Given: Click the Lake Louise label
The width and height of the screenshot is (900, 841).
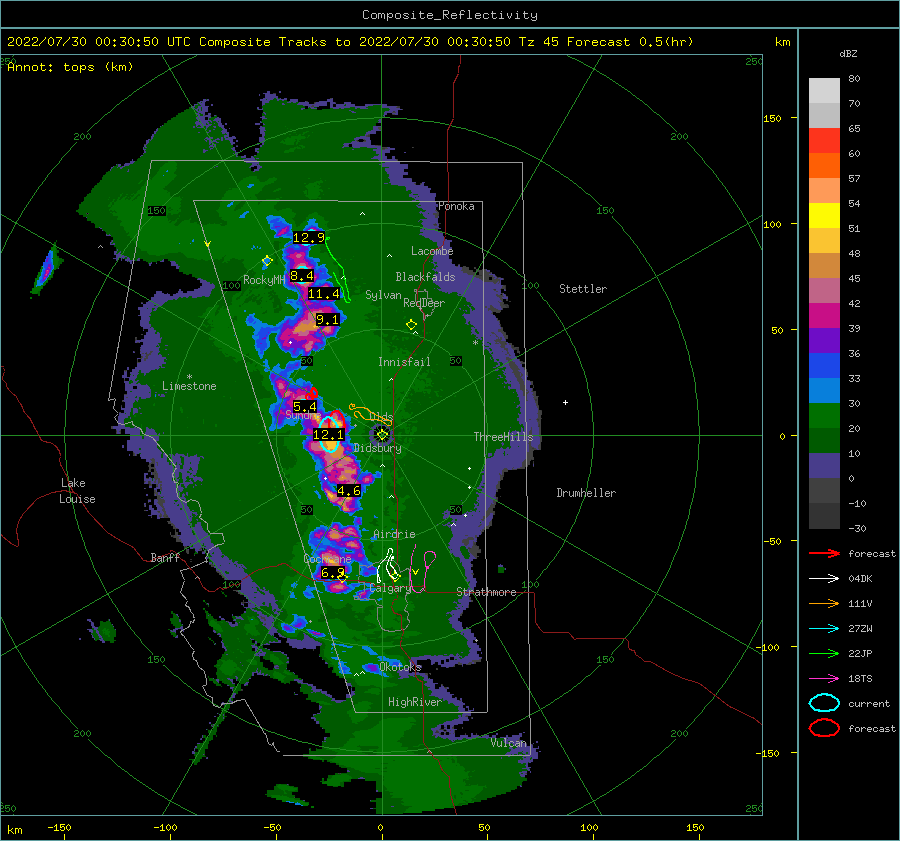Looking at the screenshot, I should (77, 491).
